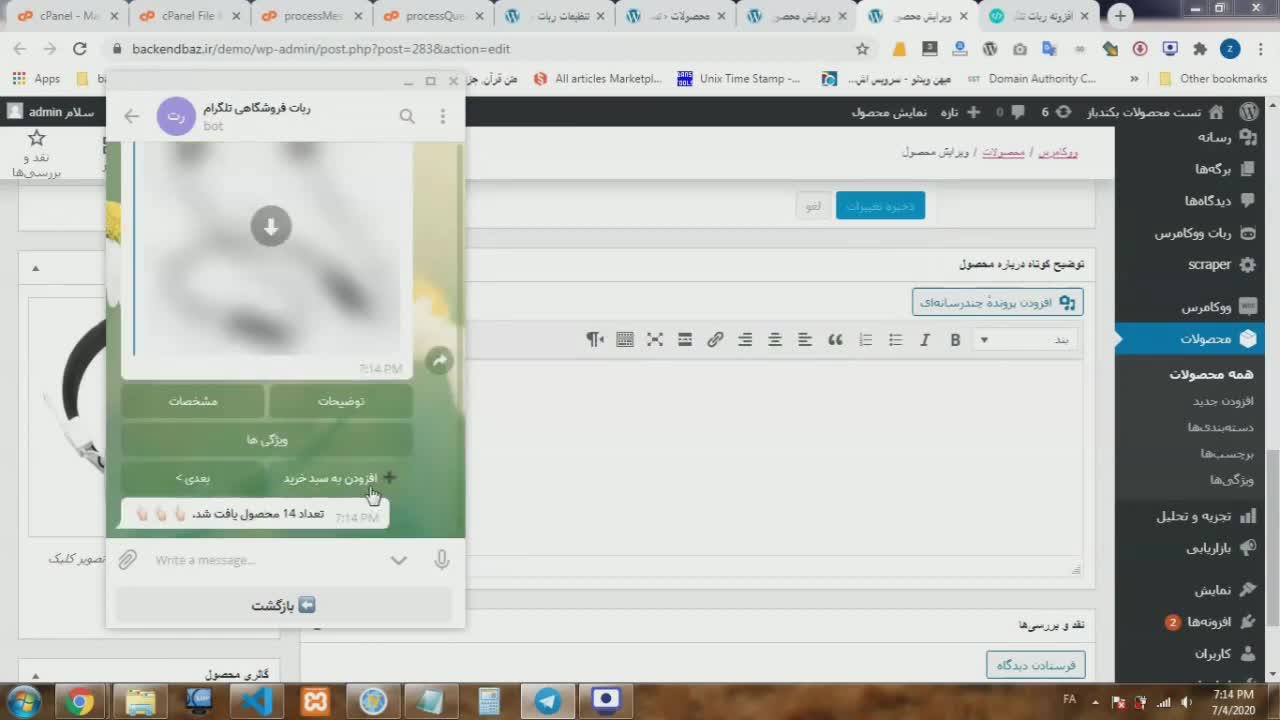Click the microphone voice message icon
The image size is (1280, 720).
pyautogui.click(x=441, y=560)
